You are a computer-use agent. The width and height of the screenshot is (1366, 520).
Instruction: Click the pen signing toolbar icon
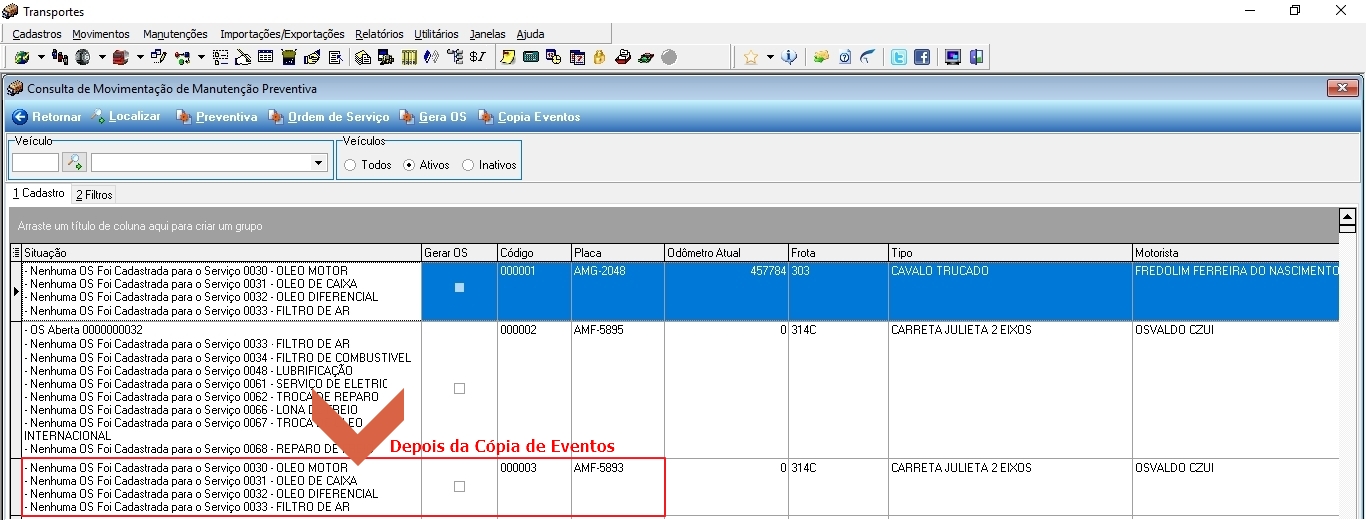click(x=243, y=57)
